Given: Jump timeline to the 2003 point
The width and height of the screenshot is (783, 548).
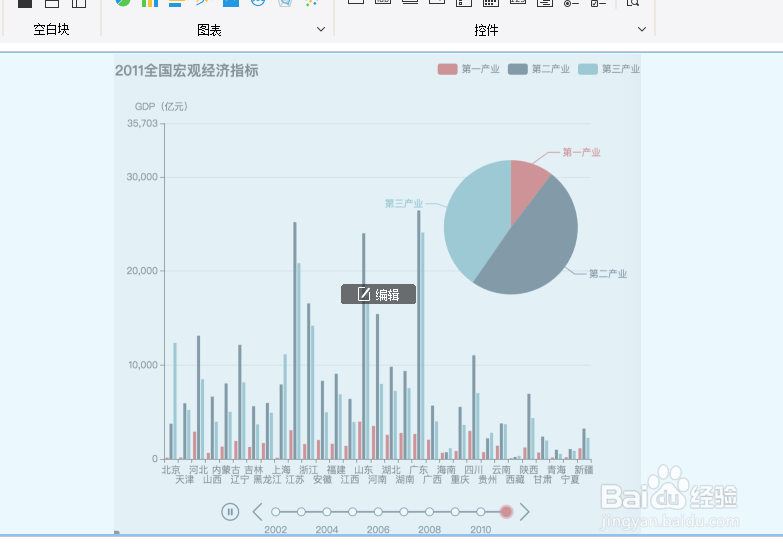Looking at the screenshot, I should 301,512.
